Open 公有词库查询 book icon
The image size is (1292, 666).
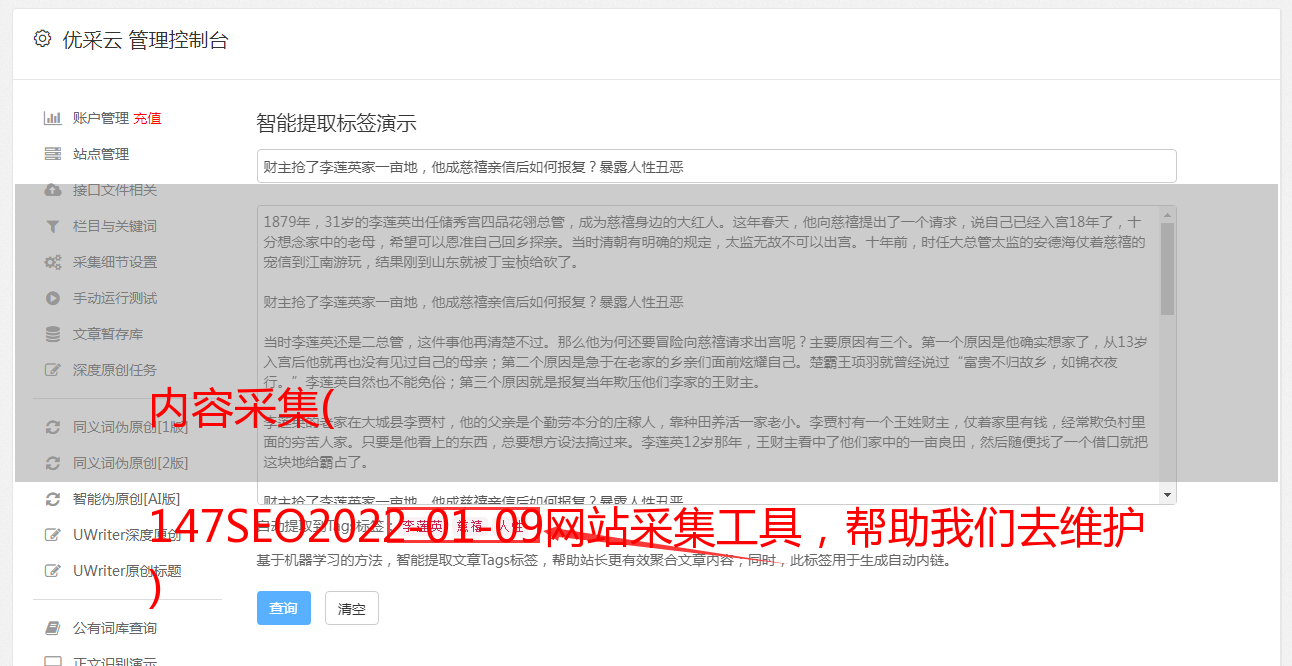click(53, 628)
